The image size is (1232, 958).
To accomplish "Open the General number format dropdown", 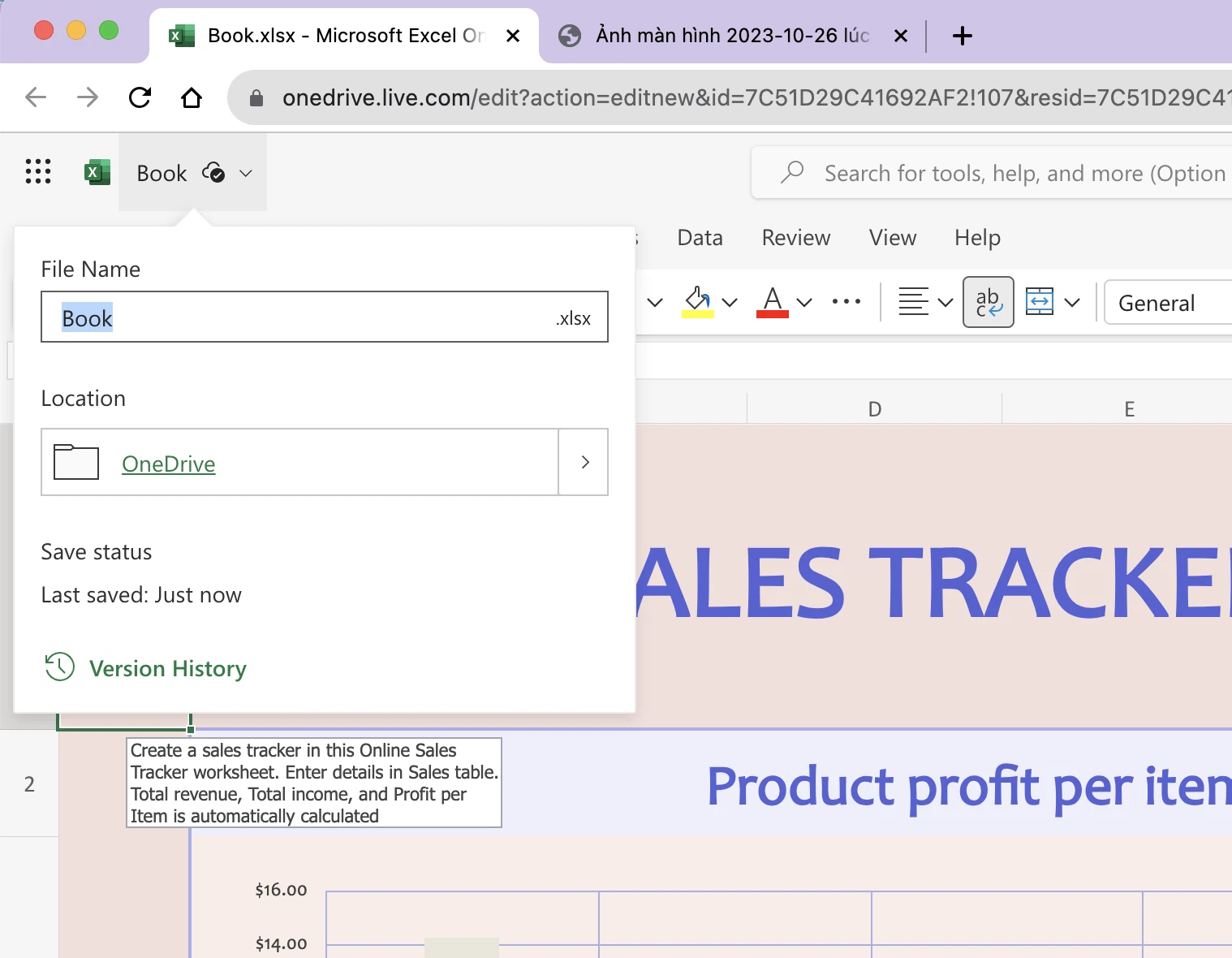I will [x=1168, y=302].
